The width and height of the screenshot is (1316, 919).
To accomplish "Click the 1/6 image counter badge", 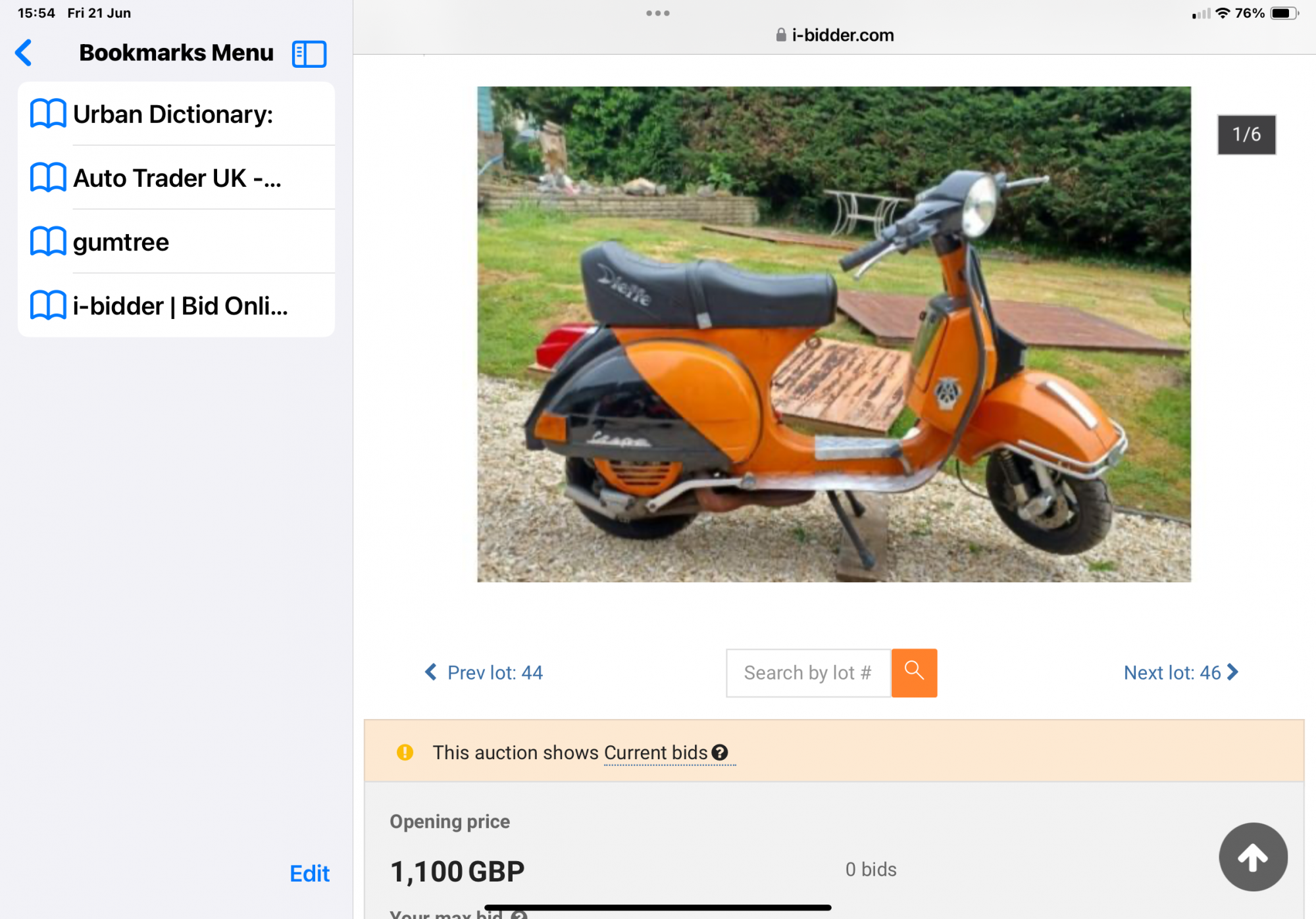I will (1246, 135).
